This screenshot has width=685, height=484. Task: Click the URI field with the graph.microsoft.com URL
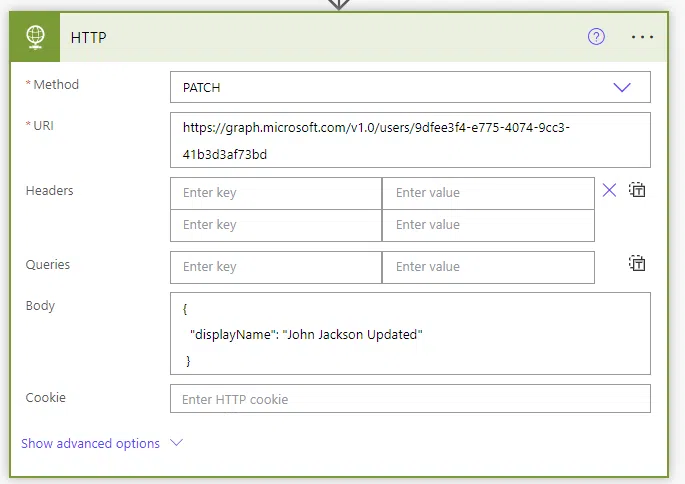(410, 140)
